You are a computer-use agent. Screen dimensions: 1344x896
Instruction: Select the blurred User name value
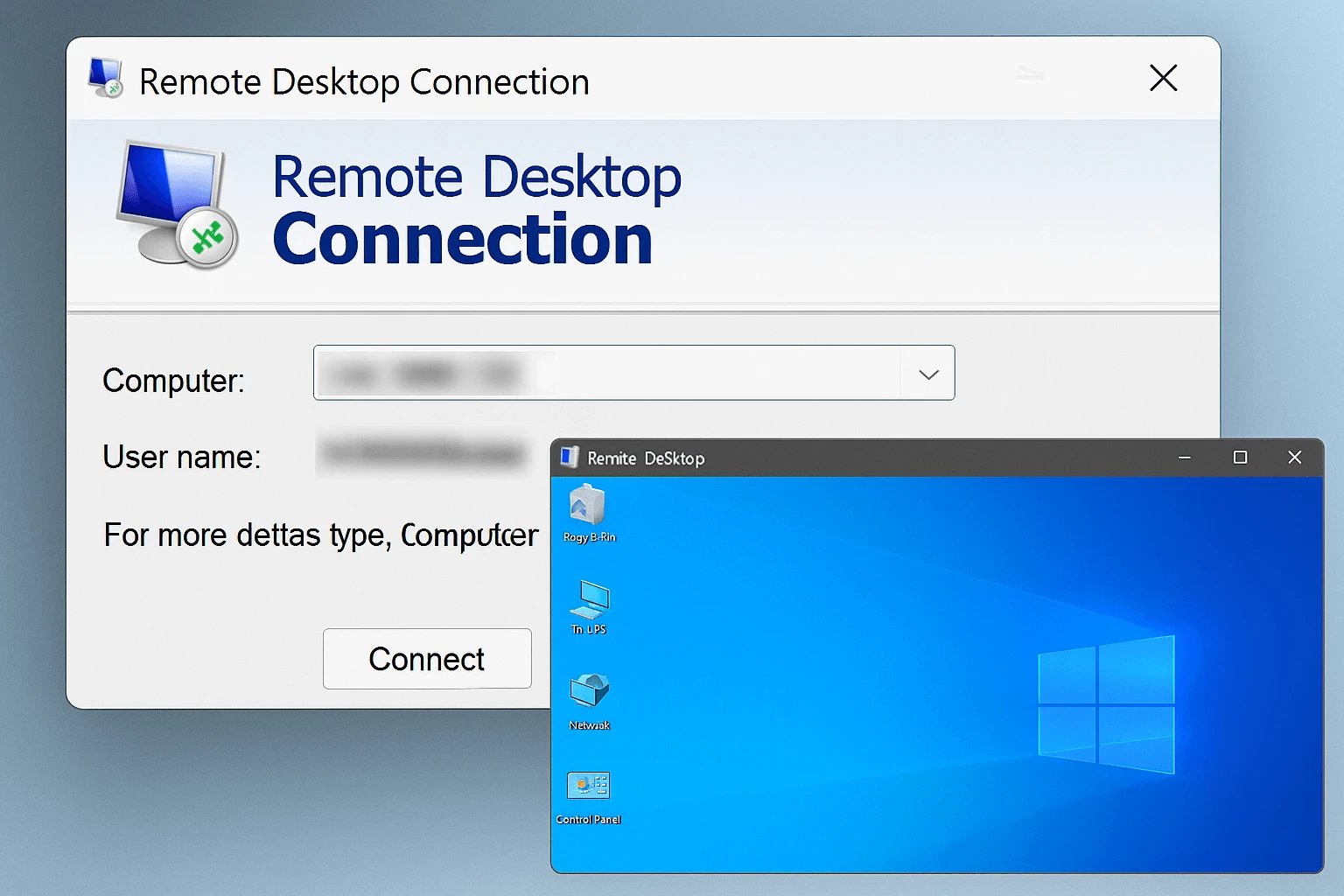423,453
